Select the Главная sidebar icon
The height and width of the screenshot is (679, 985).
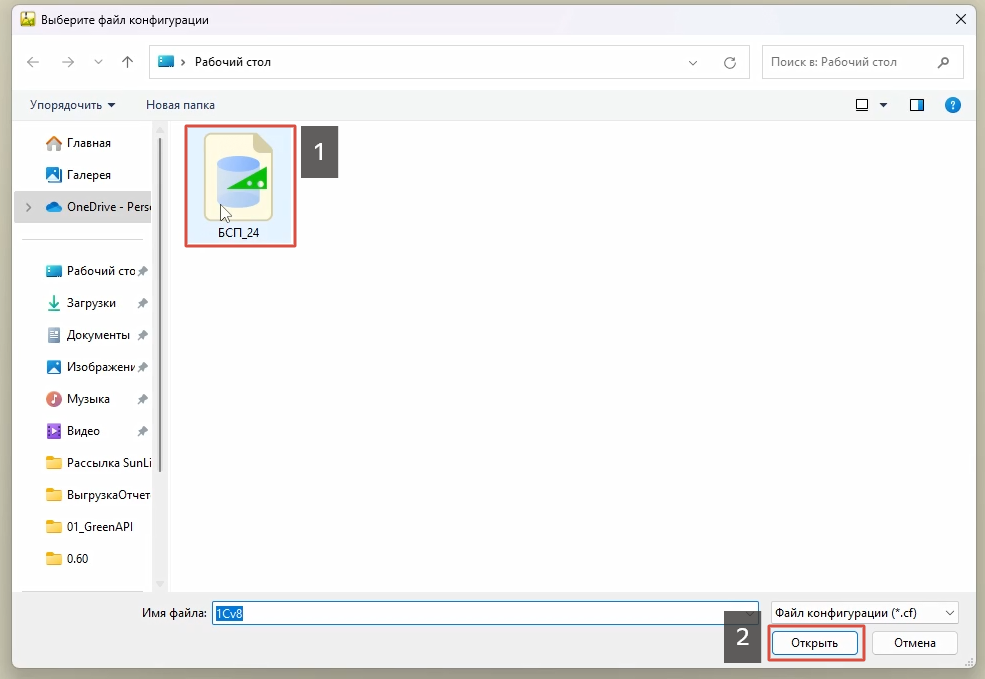pos(55,143)
